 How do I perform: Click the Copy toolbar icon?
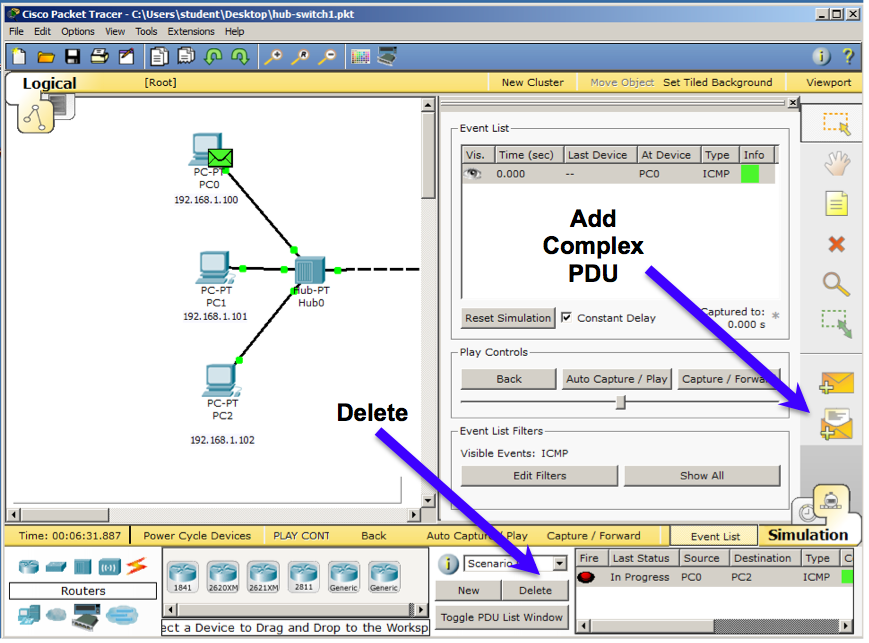point(160,57)
